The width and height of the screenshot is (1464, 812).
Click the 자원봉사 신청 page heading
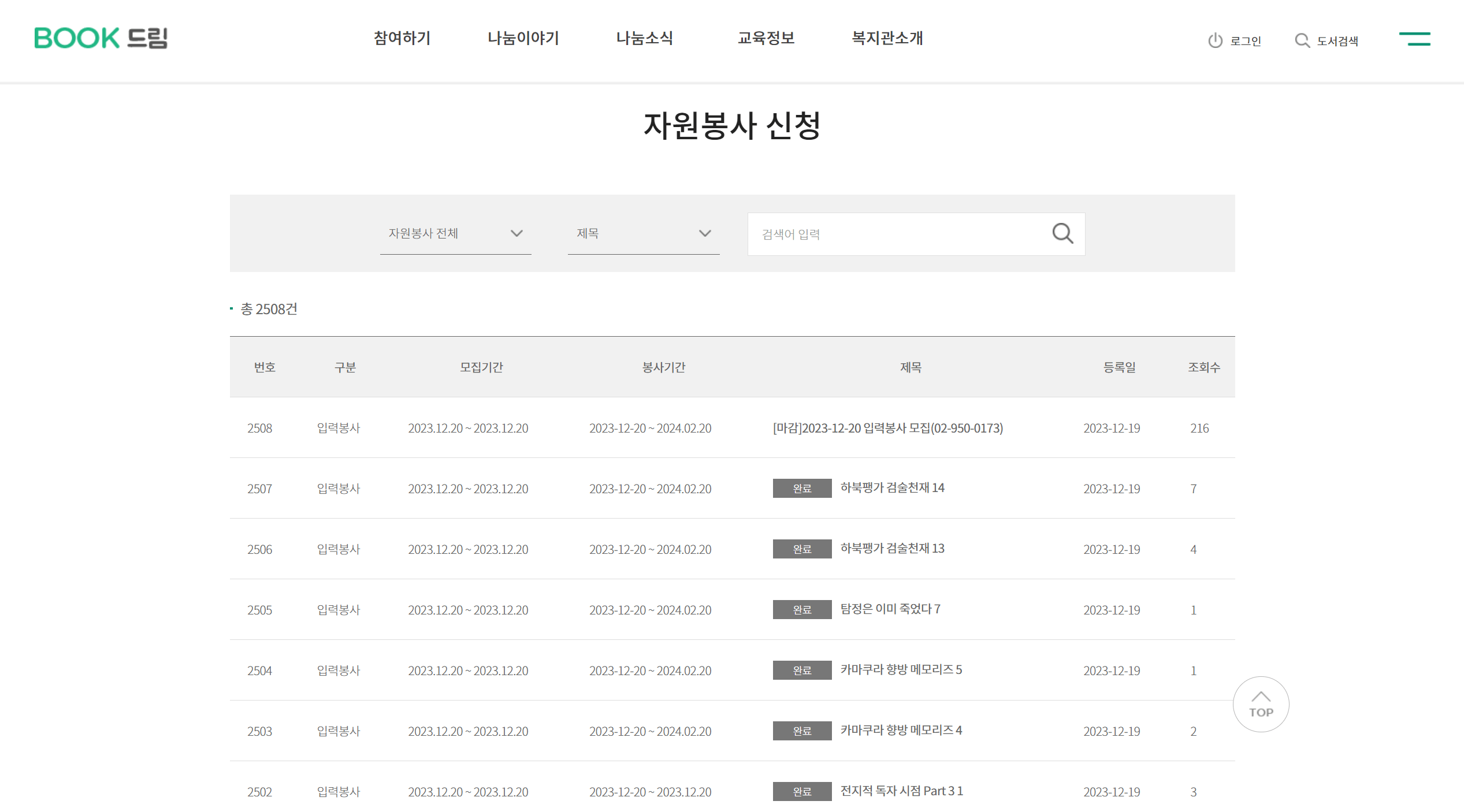click(732, 126)
